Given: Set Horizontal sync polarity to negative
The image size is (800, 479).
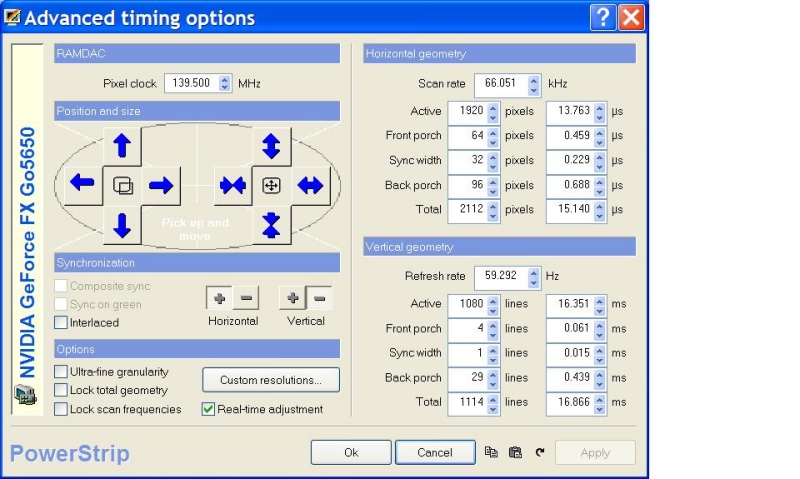Looking at the screenshot, I should tap(246, 298).
